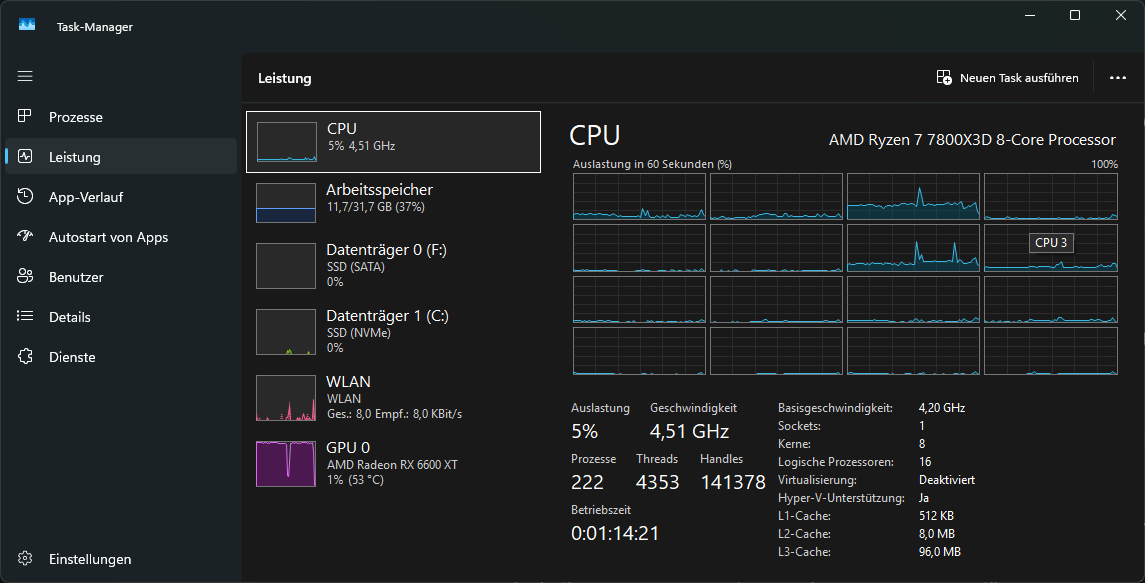Select Datenträger 1 (C:) entry
Screen dimensions: 1145x583
[393, 331]
